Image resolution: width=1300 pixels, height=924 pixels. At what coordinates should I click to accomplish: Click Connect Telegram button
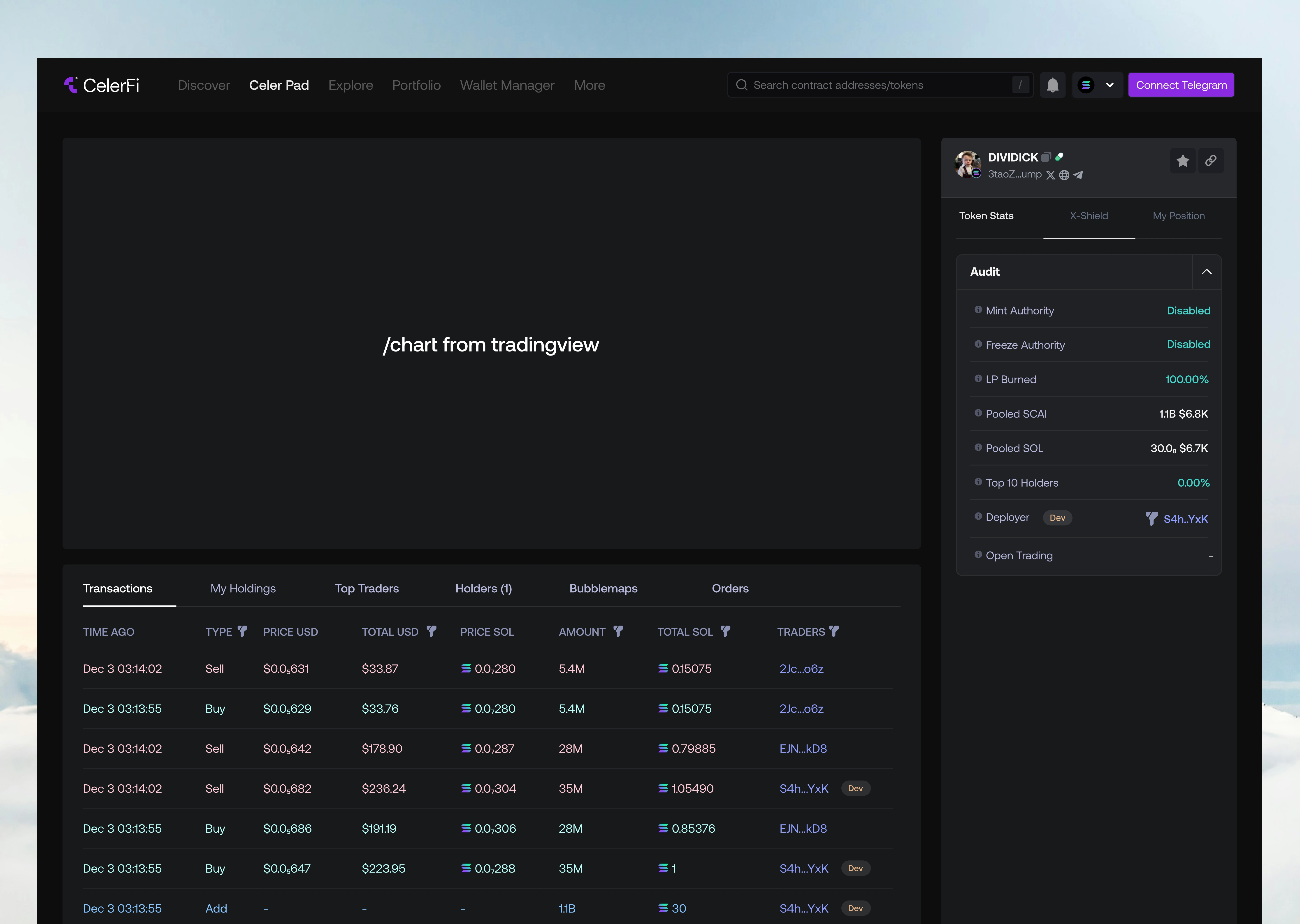[1181, 85]
